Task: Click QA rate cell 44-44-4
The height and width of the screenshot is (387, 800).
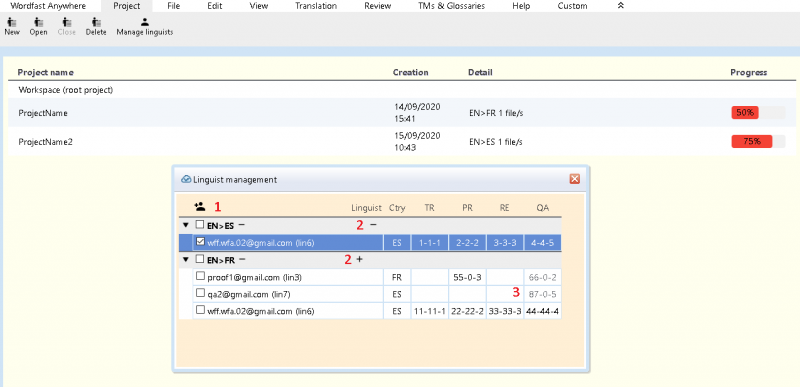Action: [542, 311]
